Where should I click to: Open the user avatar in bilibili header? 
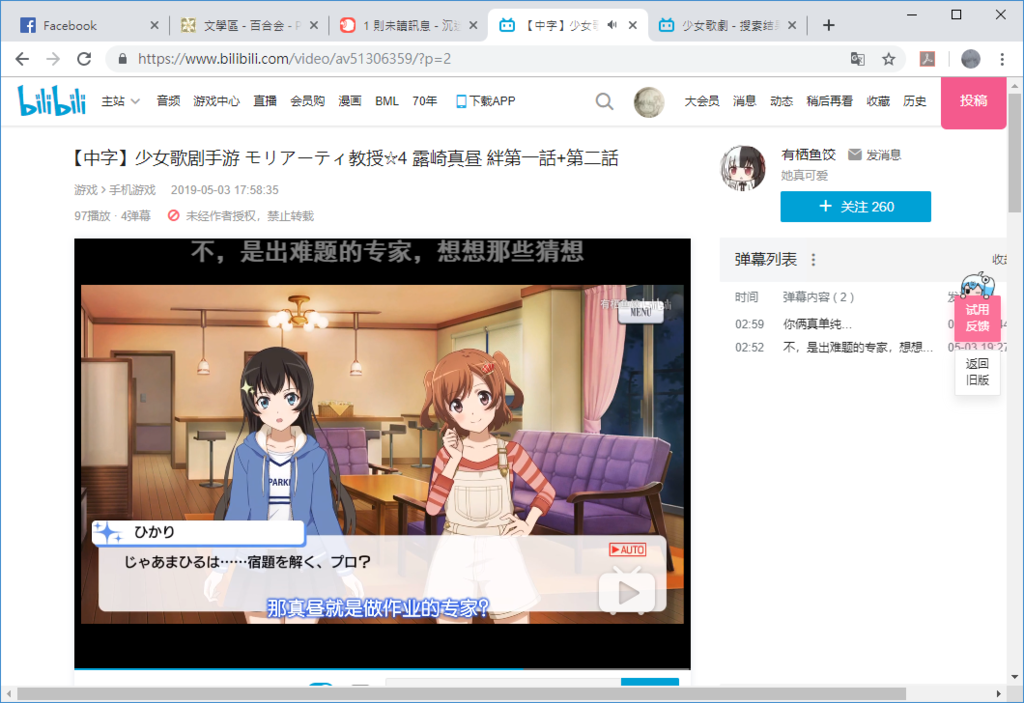pos(648,102)
